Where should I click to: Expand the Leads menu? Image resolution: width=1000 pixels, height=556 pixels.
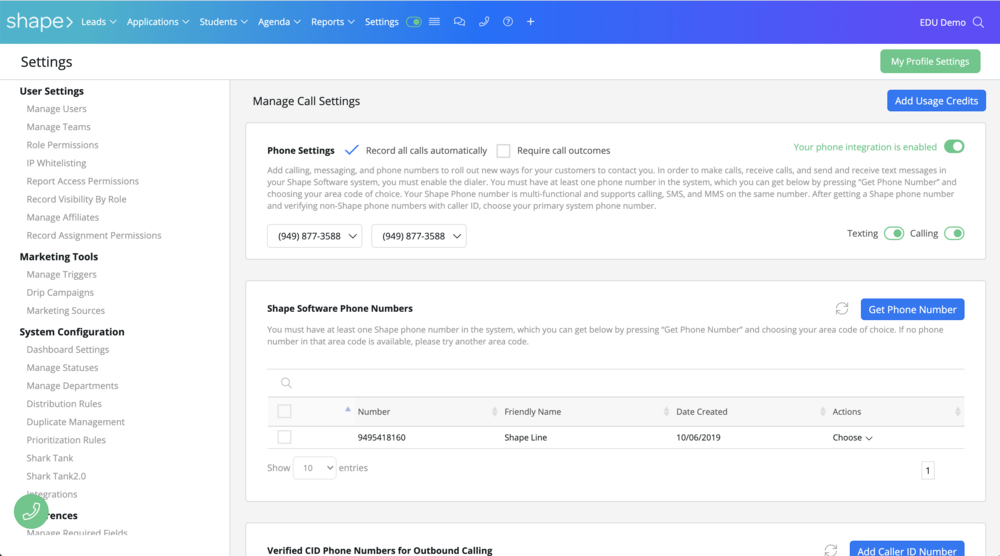tap(99, 22)
